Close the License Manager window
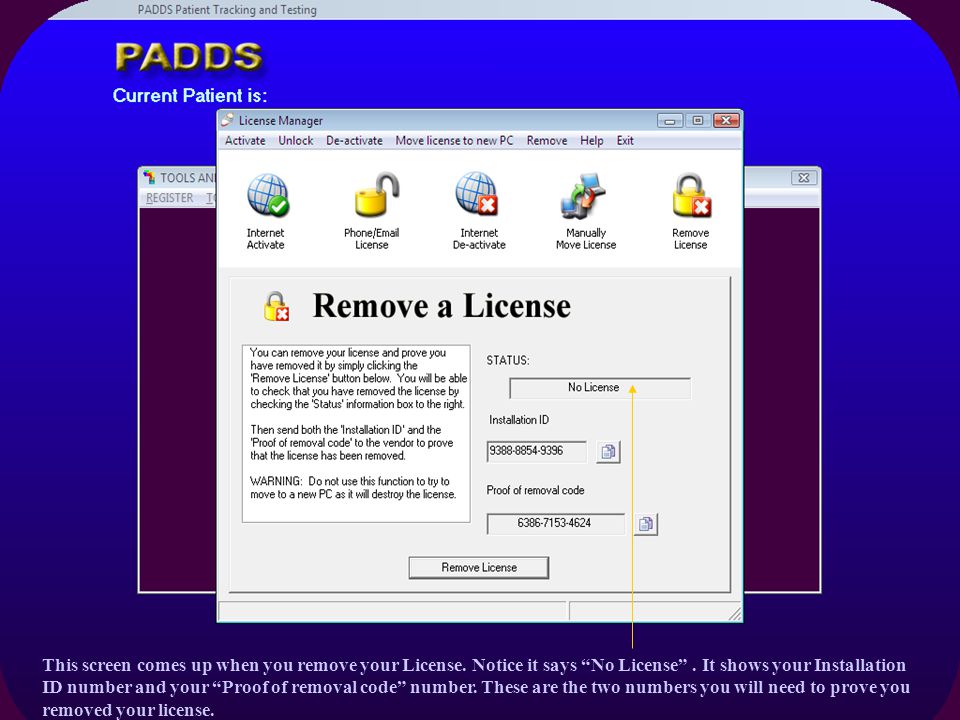The width and height of the screenshot is (960, 720). (726, 121)
